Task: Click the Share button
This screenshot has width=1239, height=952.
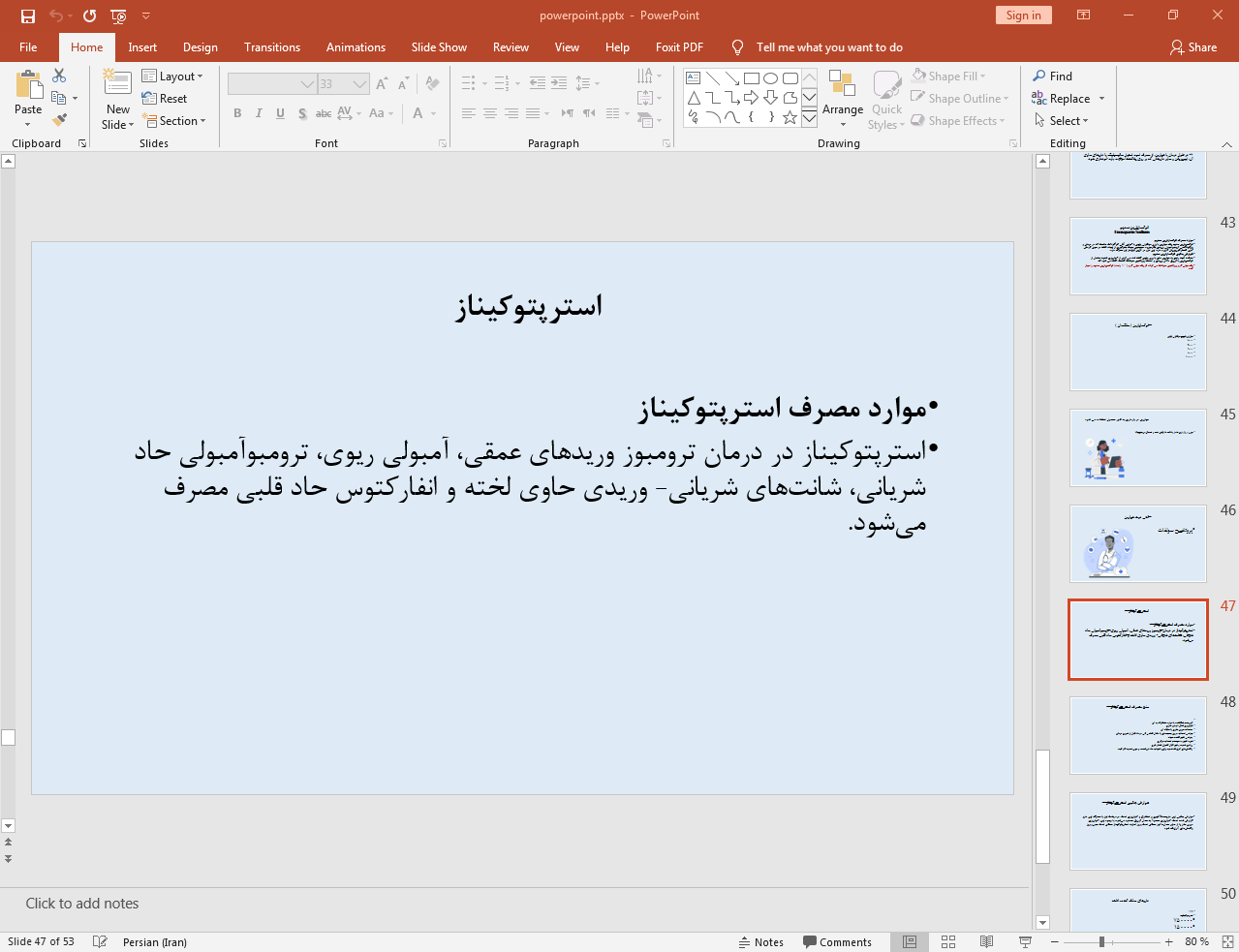Action: click(x=1193, y=46)
